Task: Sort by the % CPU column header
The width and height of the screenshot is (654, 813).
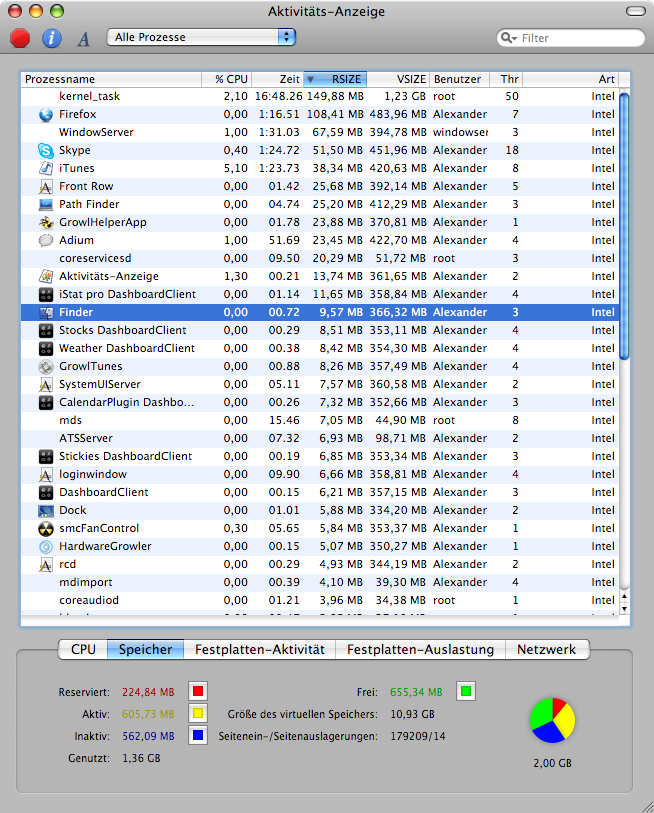Action: pyautogui.click(x=226, y=79)
